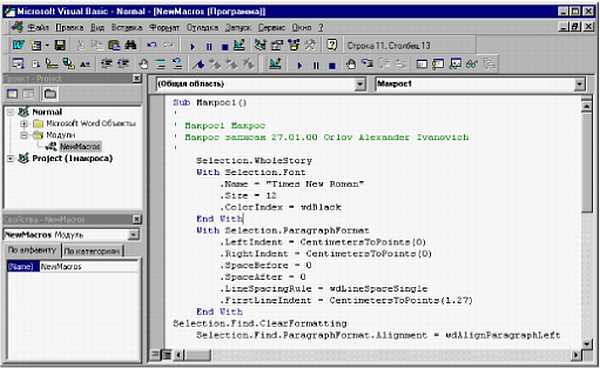Run the macro with the play button
The height and width of the screenshot is (368, 600).
coord(192,46)
